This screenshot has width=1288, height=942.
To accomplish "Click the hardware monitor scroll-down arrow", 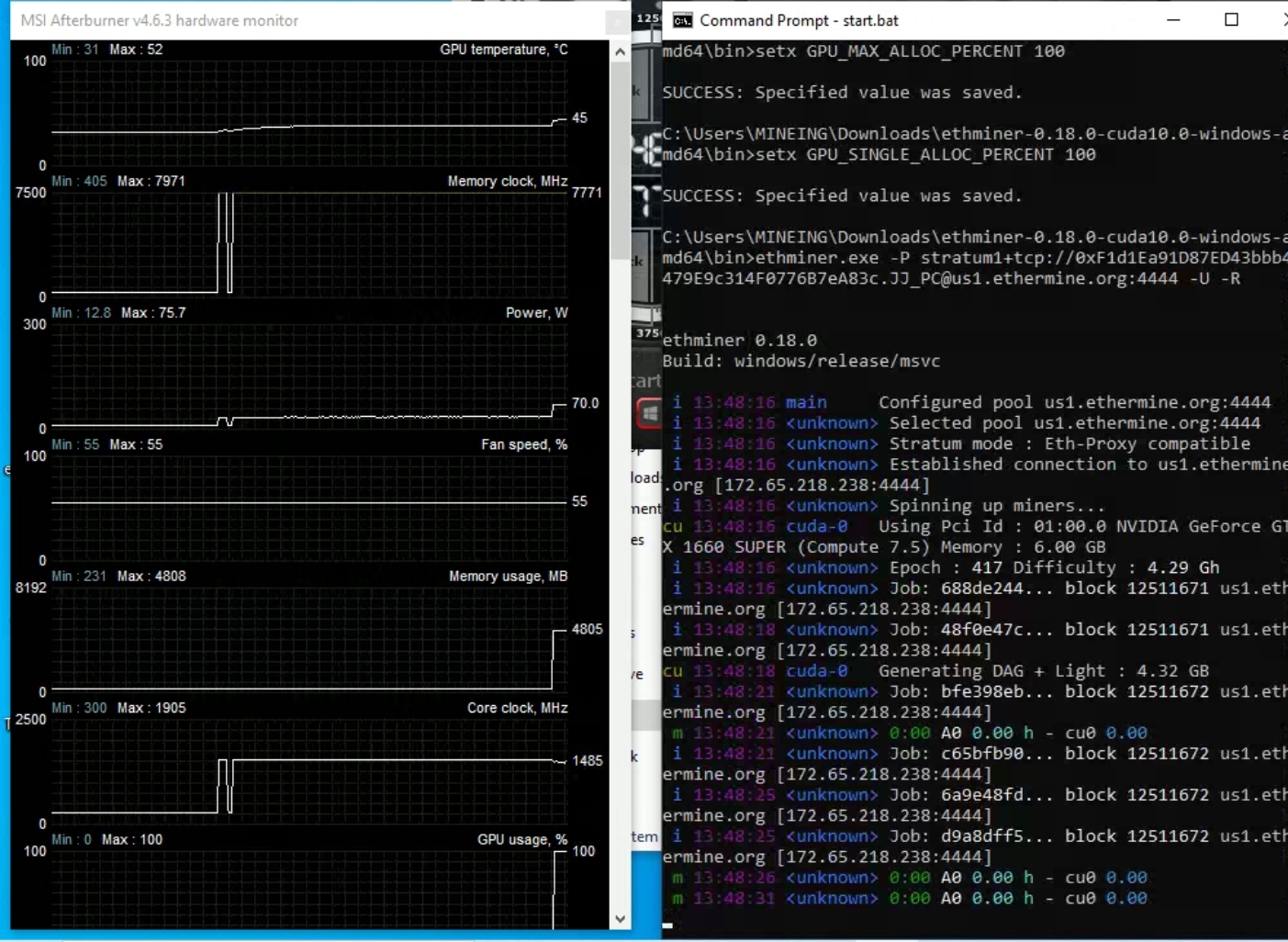I will click(x=621, y=918).
